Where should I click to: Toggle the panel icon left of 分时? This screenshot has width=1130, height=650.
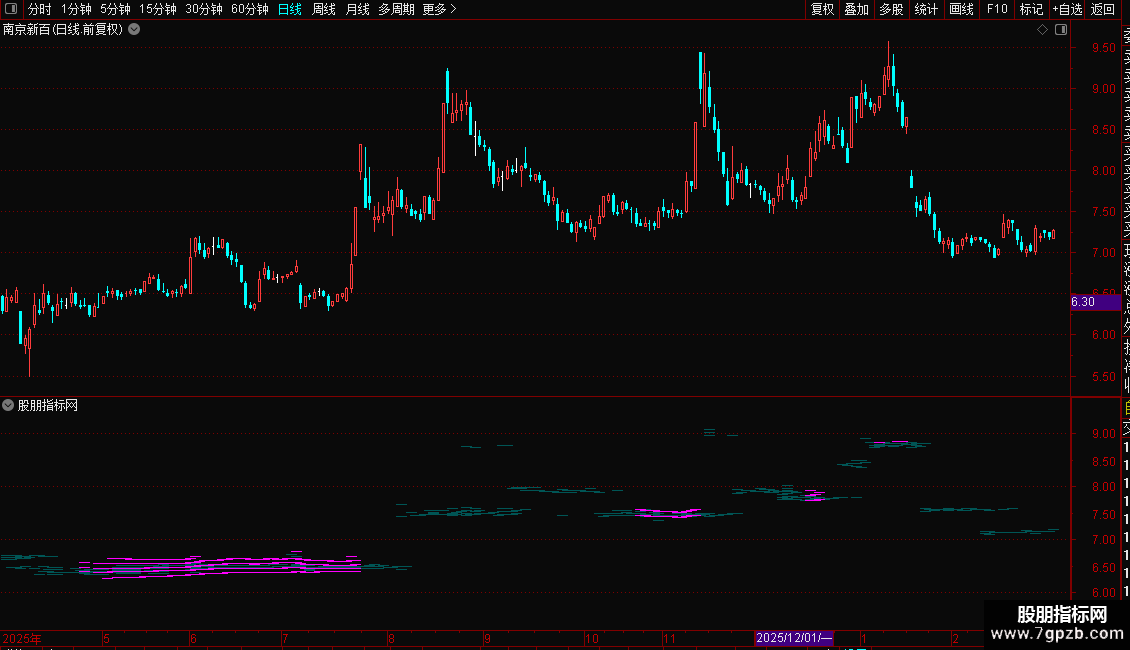[x=11, y=9]
